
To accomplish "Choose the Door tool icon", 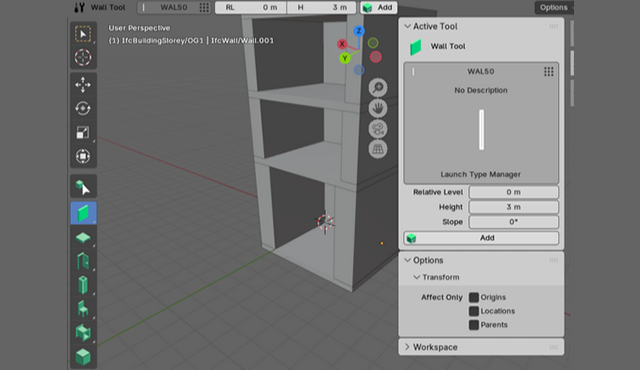I will [83, 261].
